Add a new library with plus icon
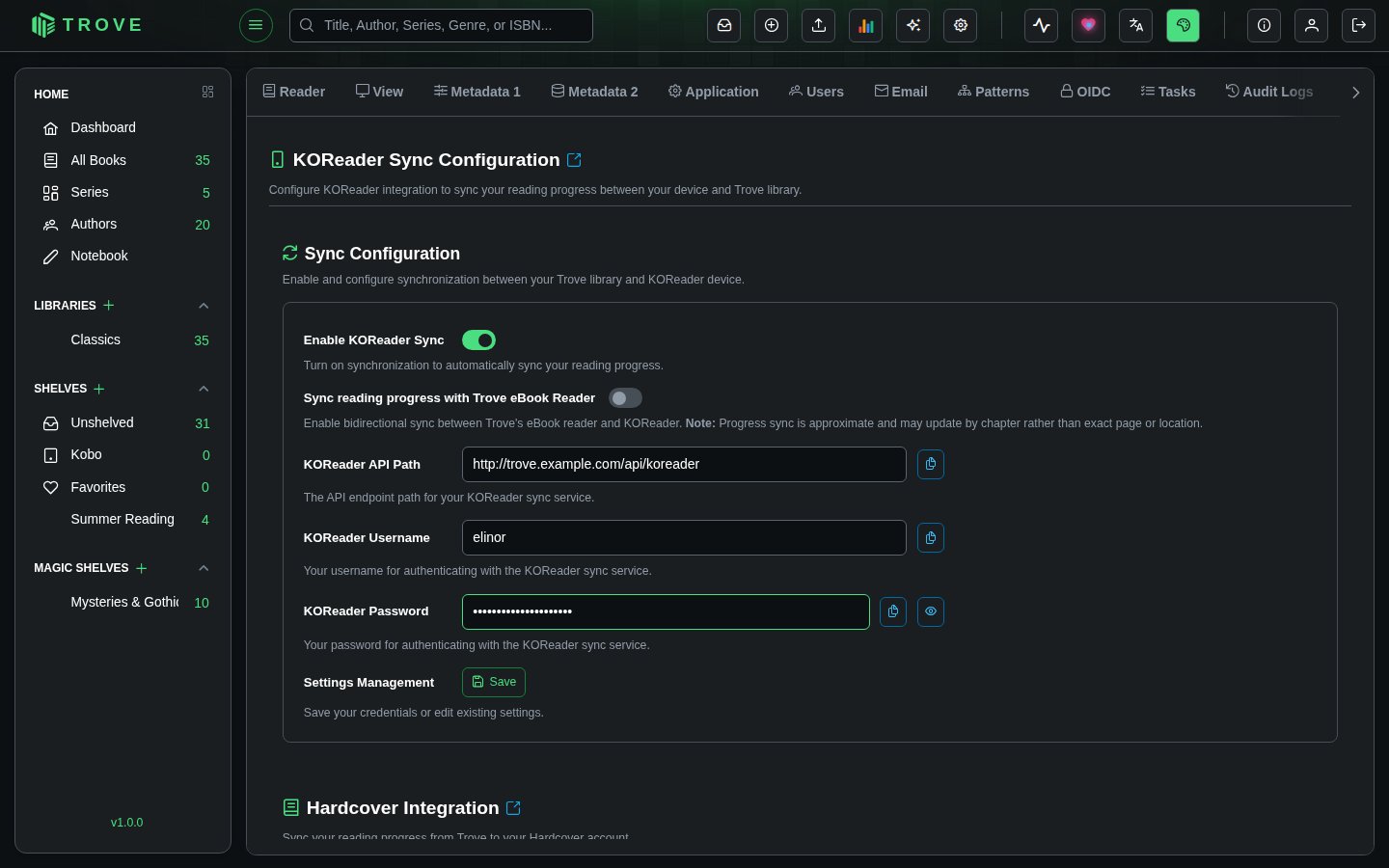 point(109,305)
